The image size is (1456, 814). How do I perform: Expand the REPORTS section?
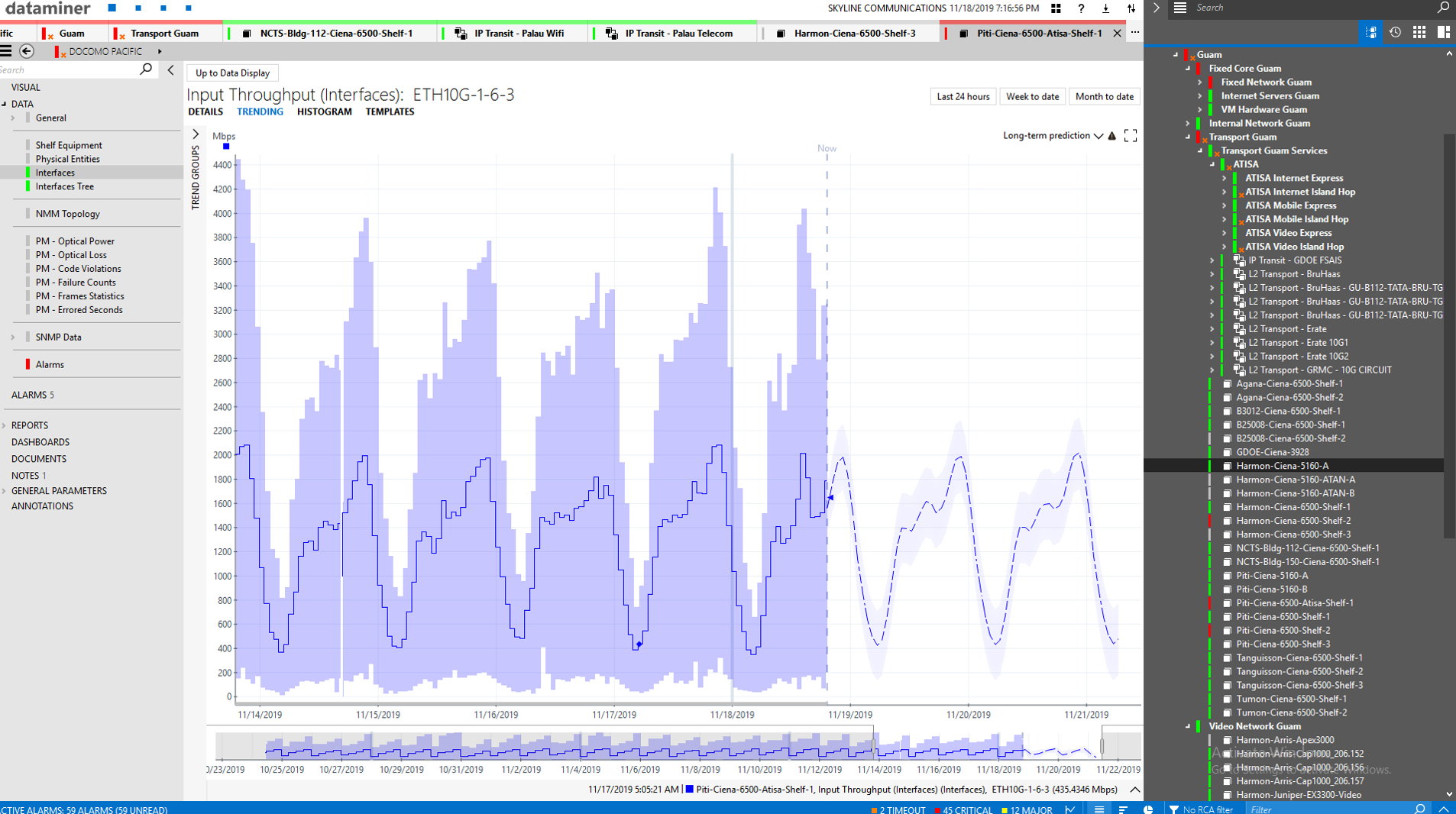[x=5, y=426]
